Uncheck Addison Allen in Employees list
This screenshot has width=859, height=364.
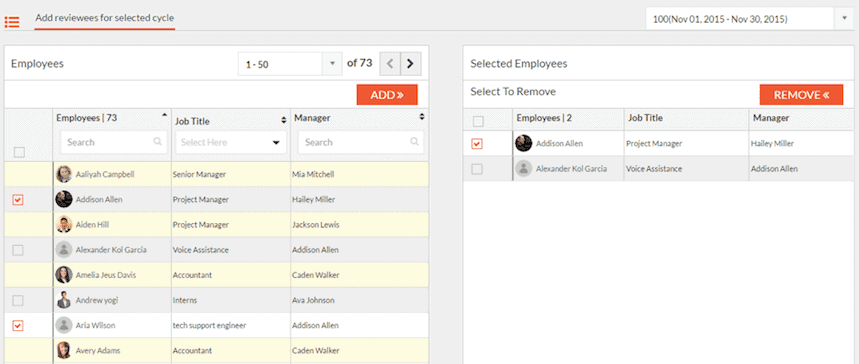[x=18, y=200]
